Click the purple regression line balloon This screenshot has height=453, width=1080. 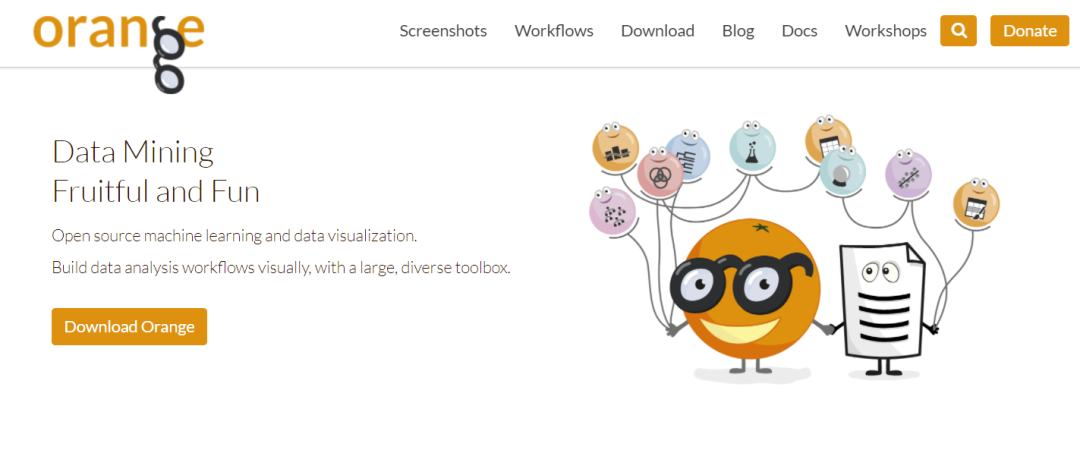(x=908, y=173)
